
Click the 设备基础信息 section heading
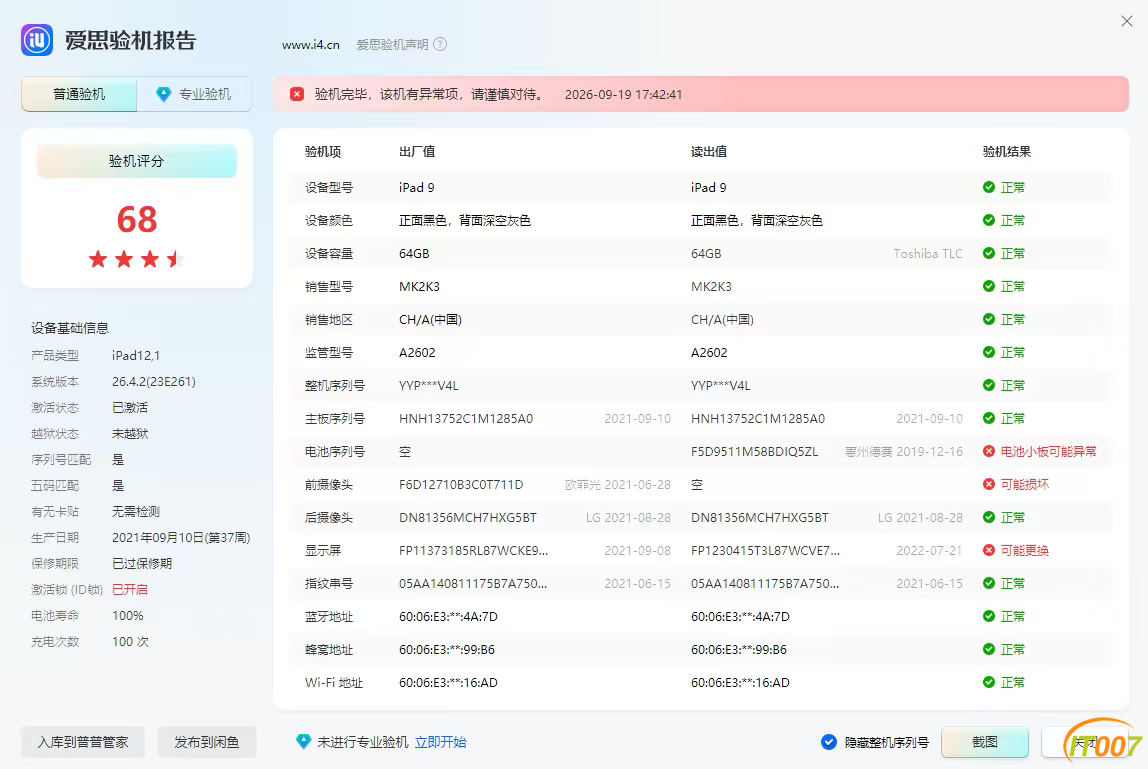coord(70,328)
